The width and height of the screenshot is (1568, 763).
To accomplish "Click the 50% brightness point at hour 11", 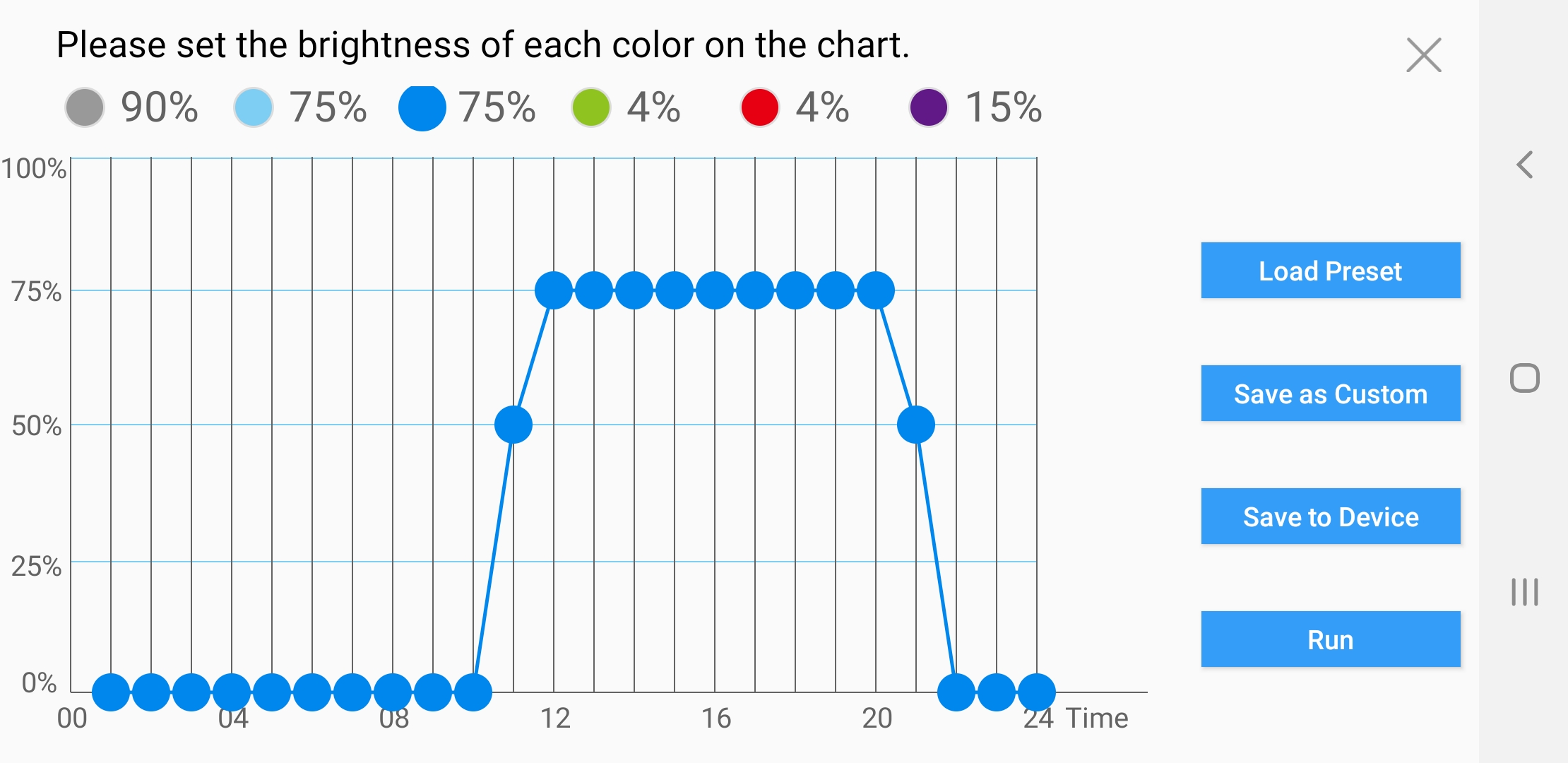I will coord(513,425).
